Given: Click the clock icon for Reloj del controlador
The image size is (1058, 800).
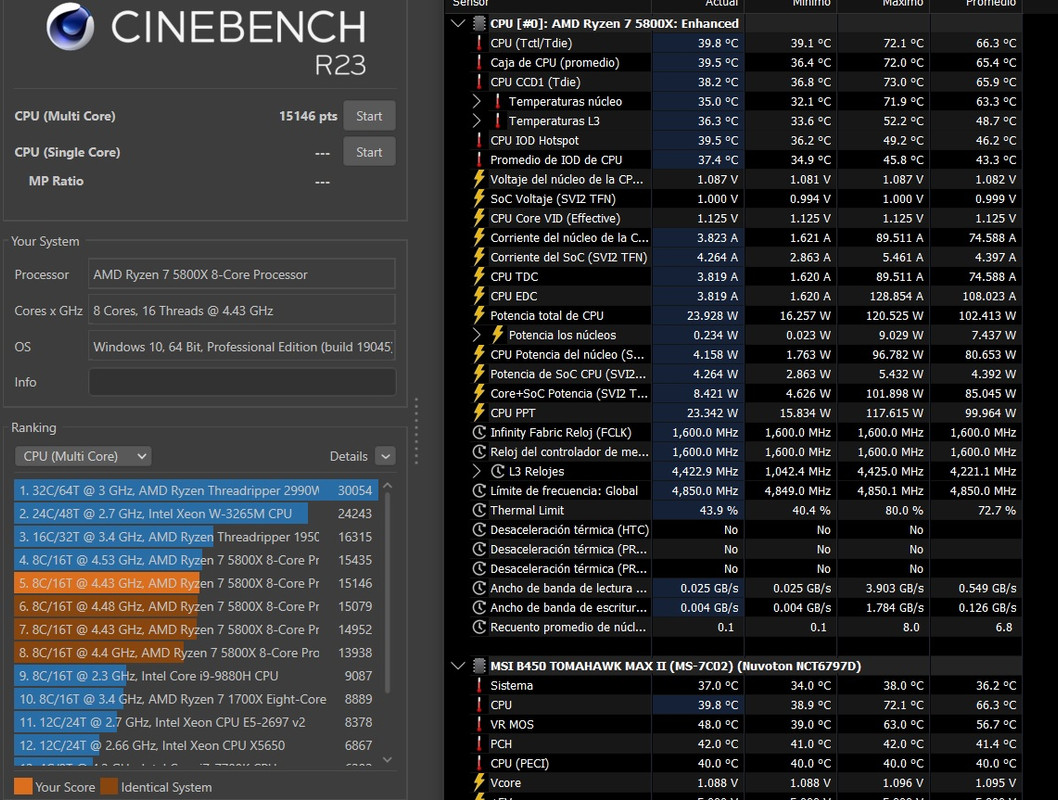Looking at the screenshot, I should [x=479, y=452].
